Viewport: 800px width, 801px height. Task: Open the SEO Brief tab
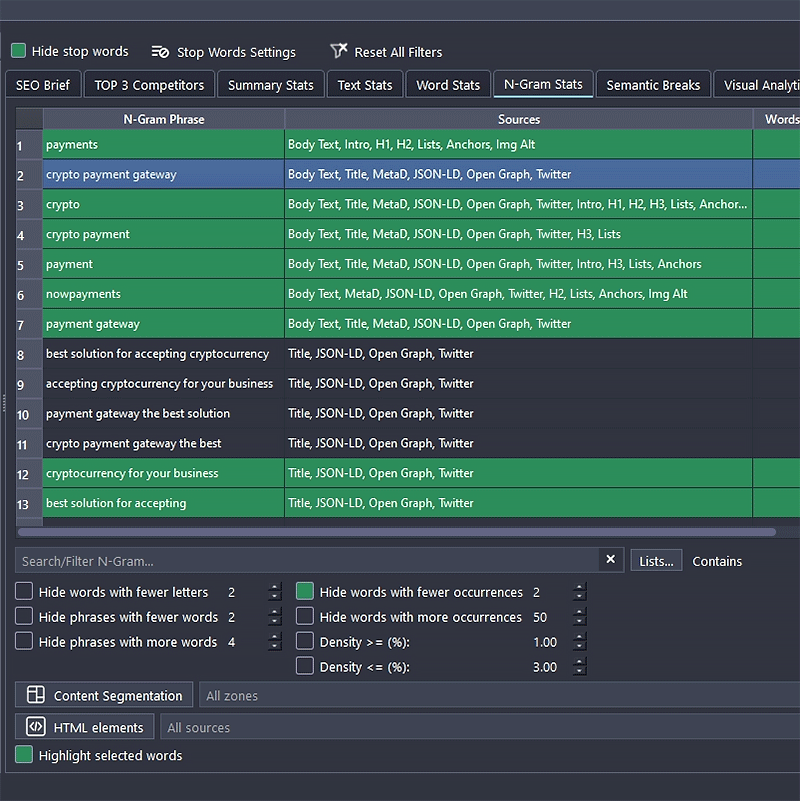43,85
